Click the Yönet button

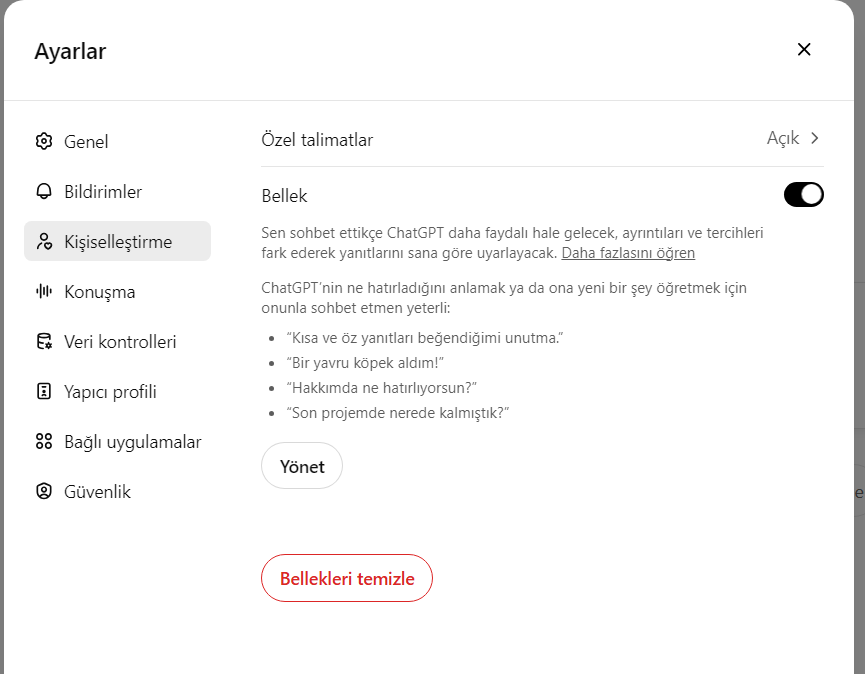pos(302,466)
